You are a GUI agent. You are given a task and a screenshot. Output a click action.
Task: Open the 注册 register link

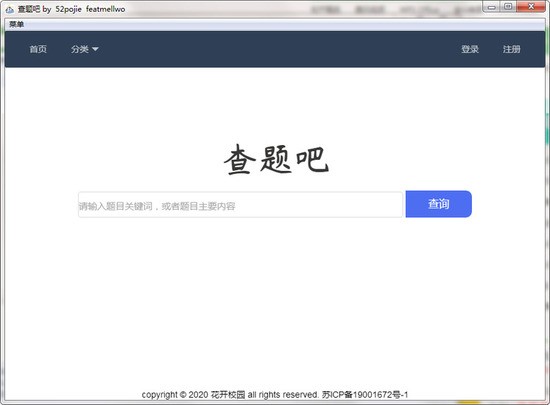(x=511, y=49)
